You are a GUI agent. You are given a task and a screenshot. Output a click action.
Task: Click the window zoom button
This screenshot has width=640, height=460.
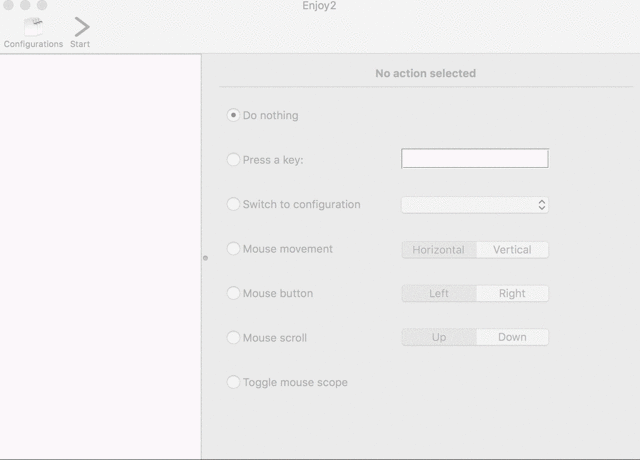pos(42,4)
